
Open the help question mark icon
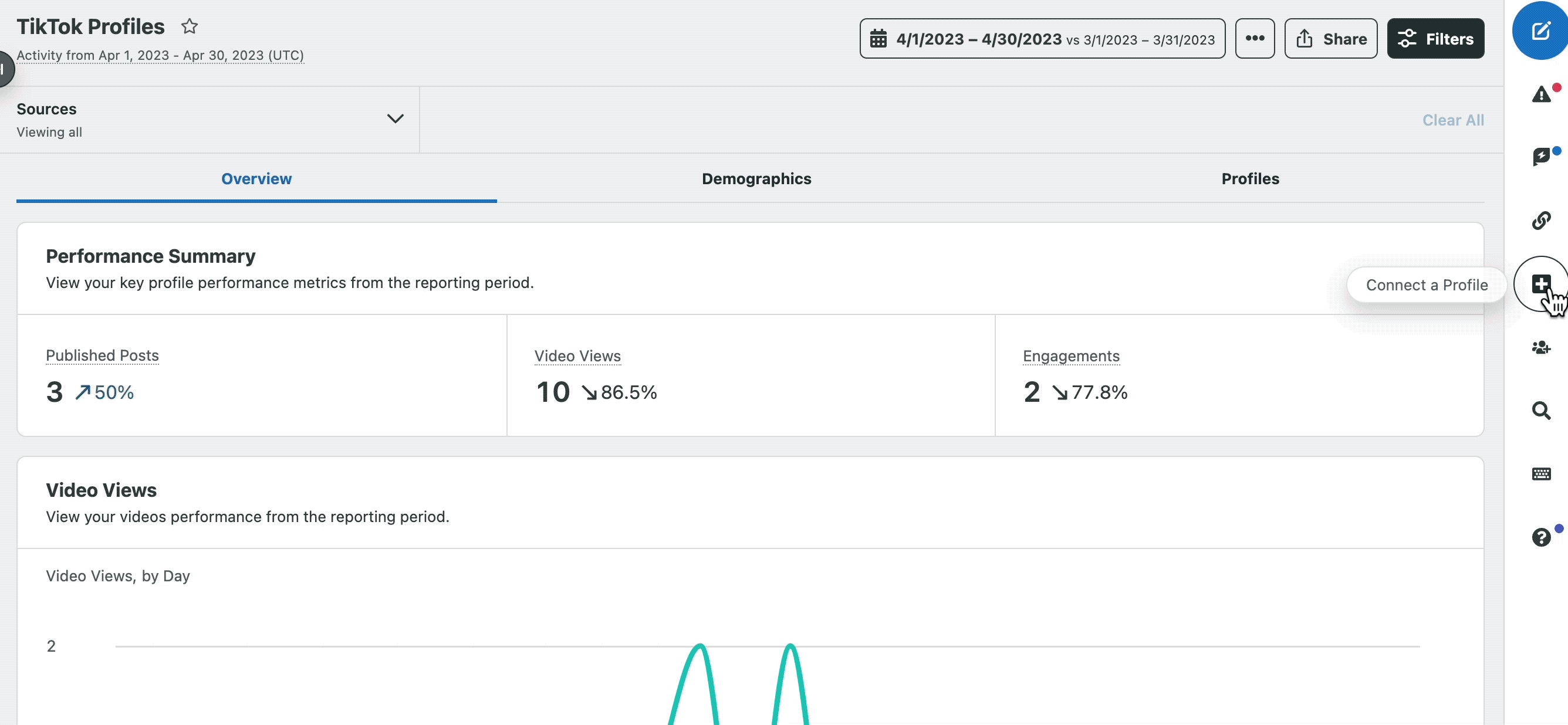(x=1541, y=537)
